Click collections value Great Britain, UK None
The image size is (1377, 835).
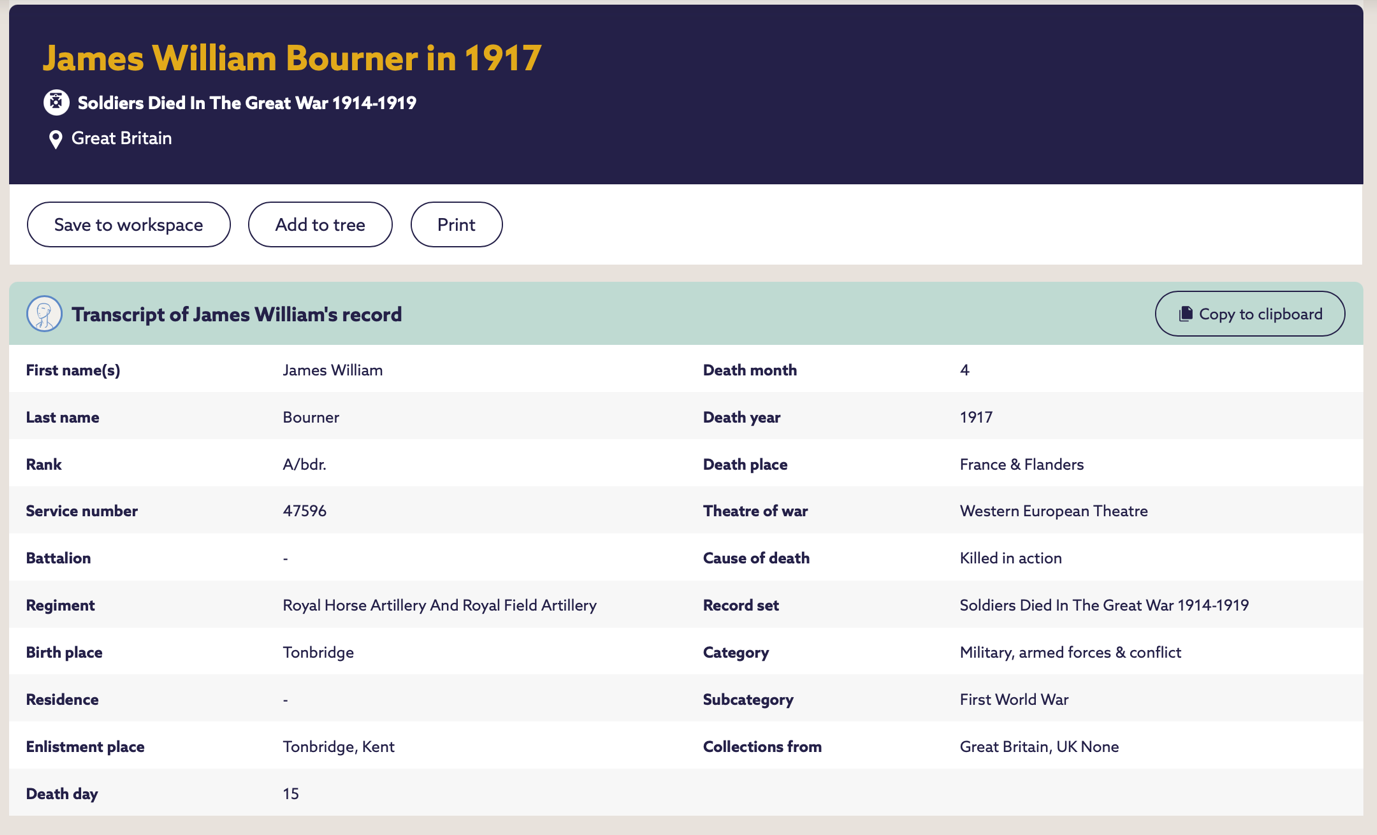click(1039, 747)
